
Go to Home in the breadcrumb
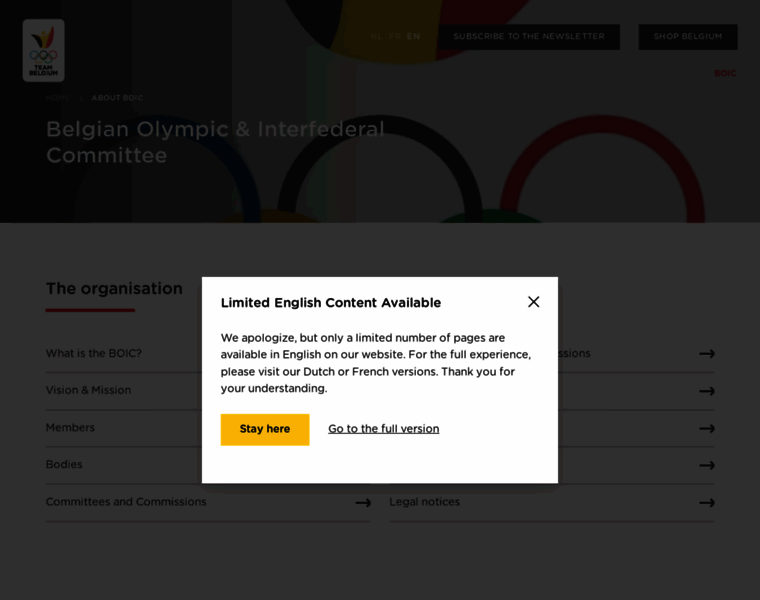coord(58,98)
